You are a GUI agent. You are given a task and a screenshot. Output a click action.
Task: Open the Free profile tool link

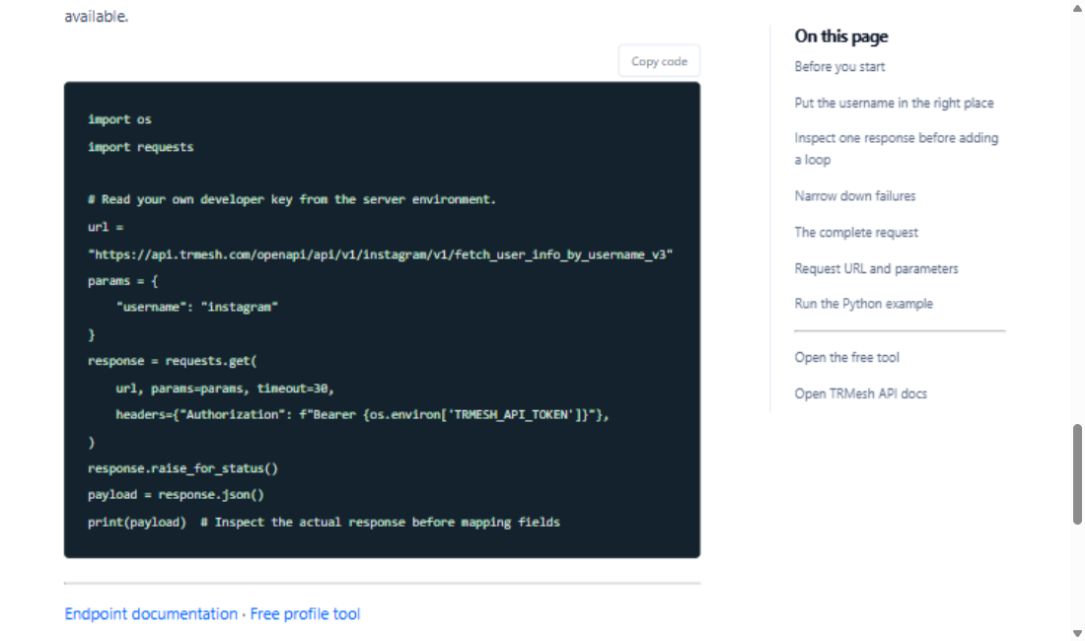[x=305, y=614]
